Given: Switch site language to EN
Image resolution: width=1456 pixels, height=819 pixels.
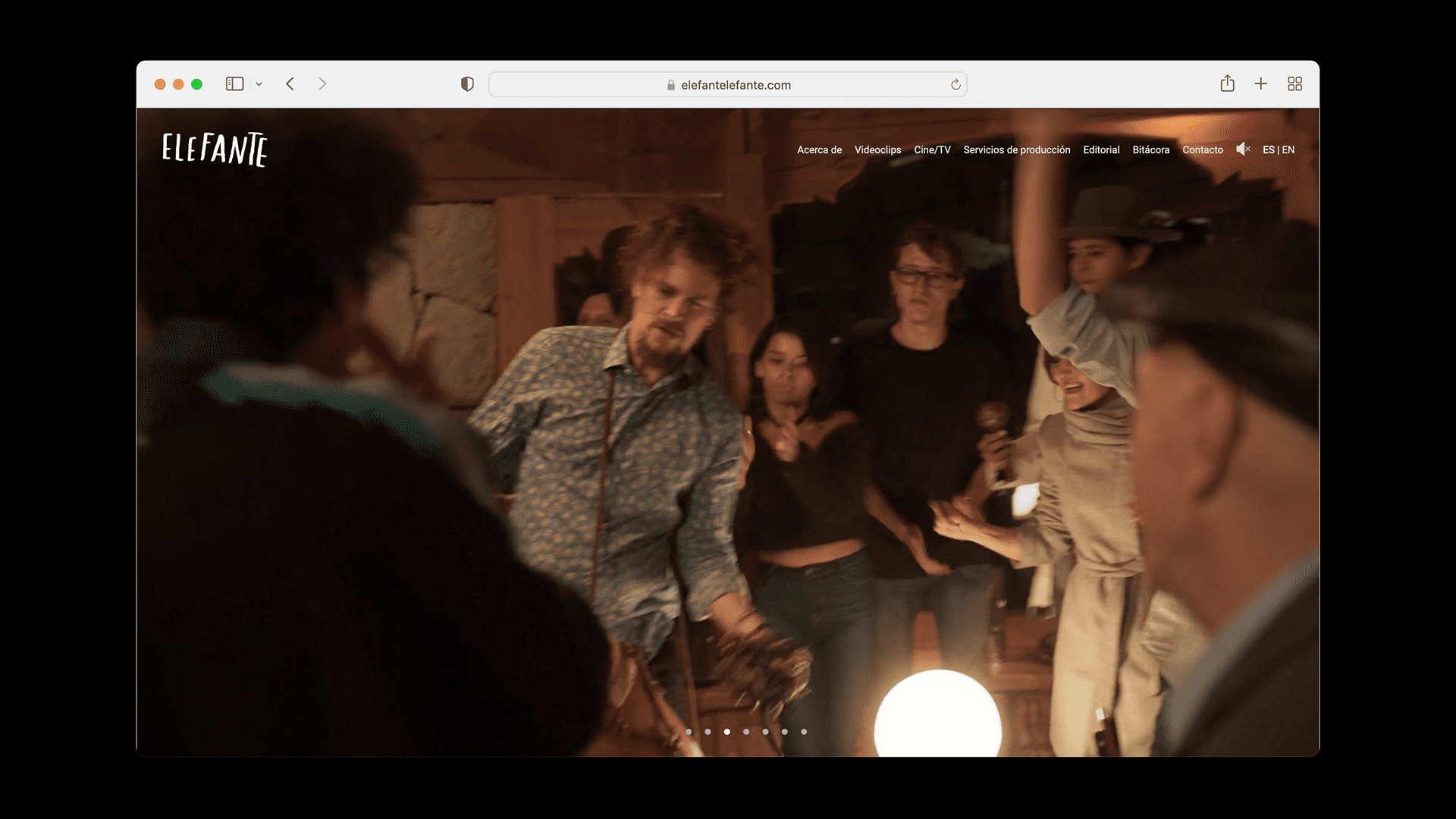Looking at the screenshot, I should pyautogui.click(x=1288, y=150).
